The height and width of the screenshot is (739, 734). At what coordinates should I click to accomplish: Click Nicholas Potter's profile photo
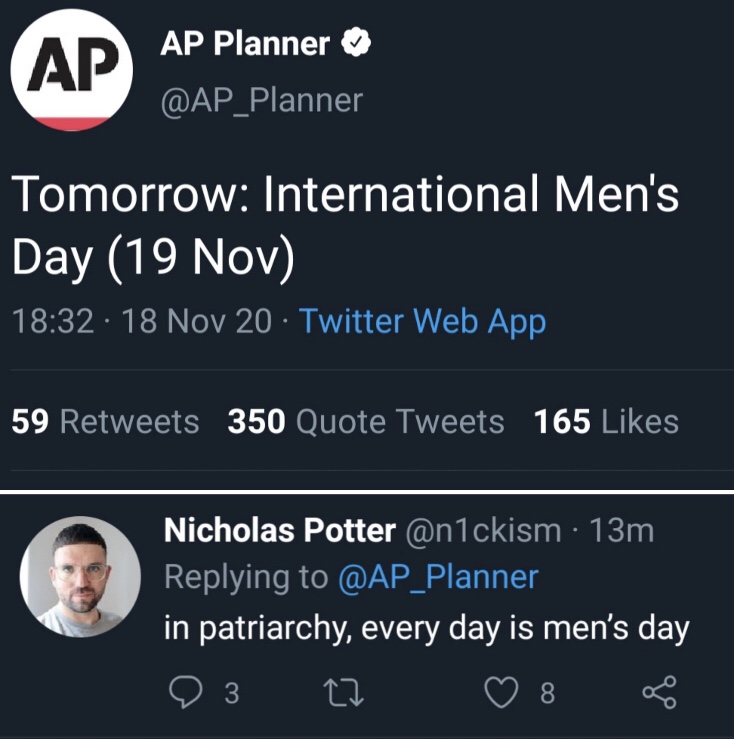point(80,576)
